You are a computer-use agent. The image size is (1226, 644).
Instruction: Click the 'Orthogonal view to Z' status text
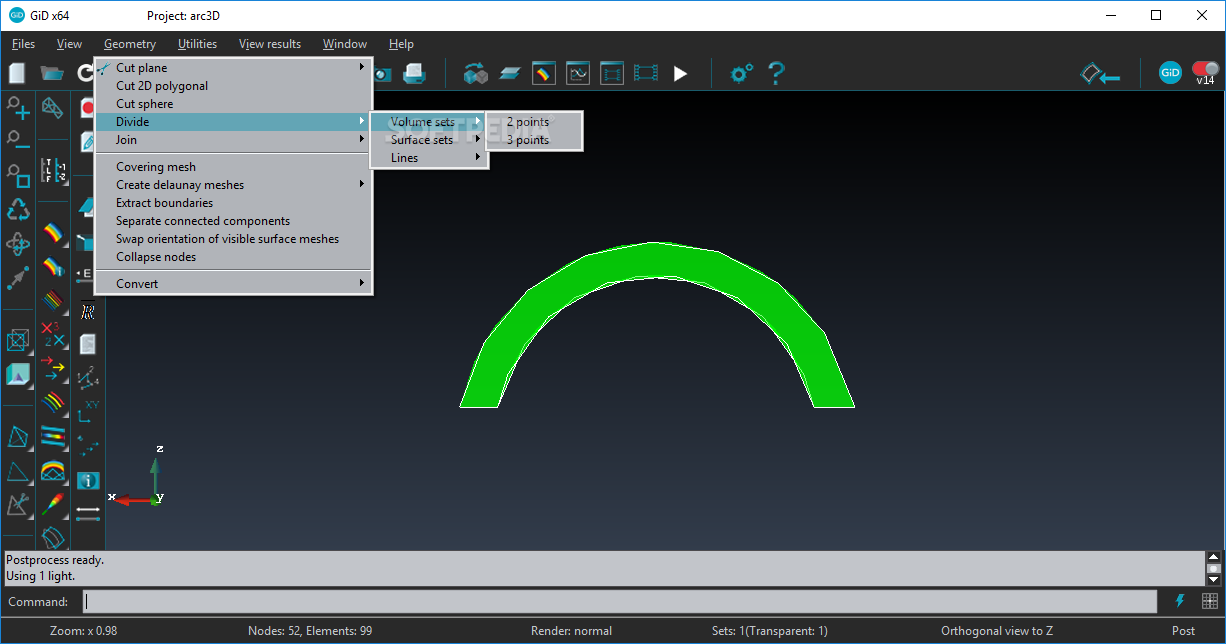997,631
